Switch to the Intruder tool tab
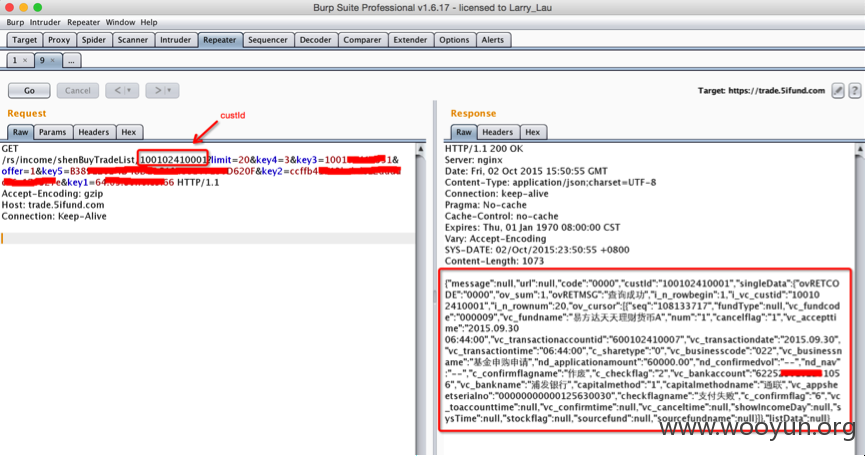The image size is (865, 456). (175, 40)
